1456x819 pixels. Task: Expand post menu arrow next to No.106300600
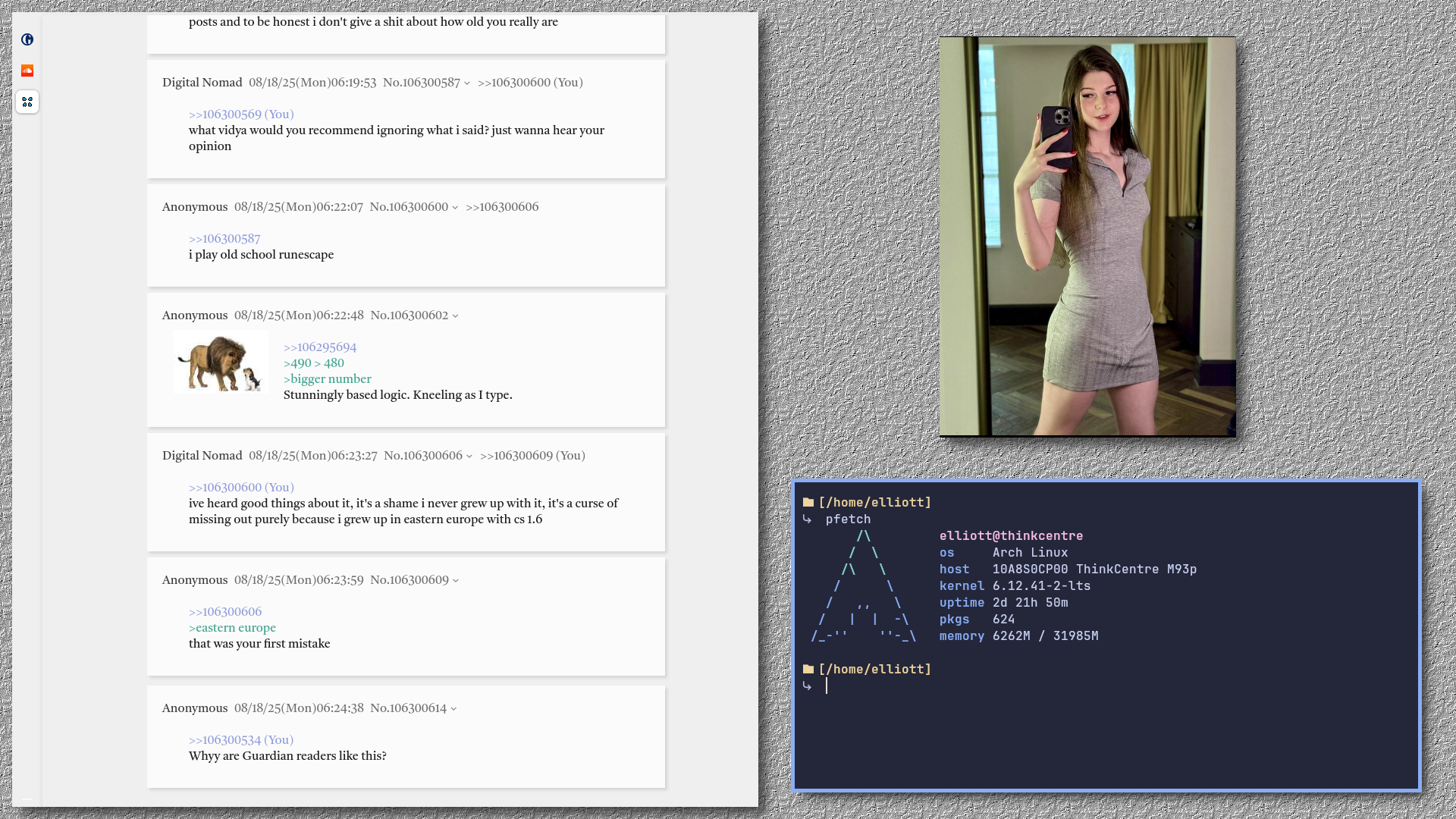coord(455,208)
